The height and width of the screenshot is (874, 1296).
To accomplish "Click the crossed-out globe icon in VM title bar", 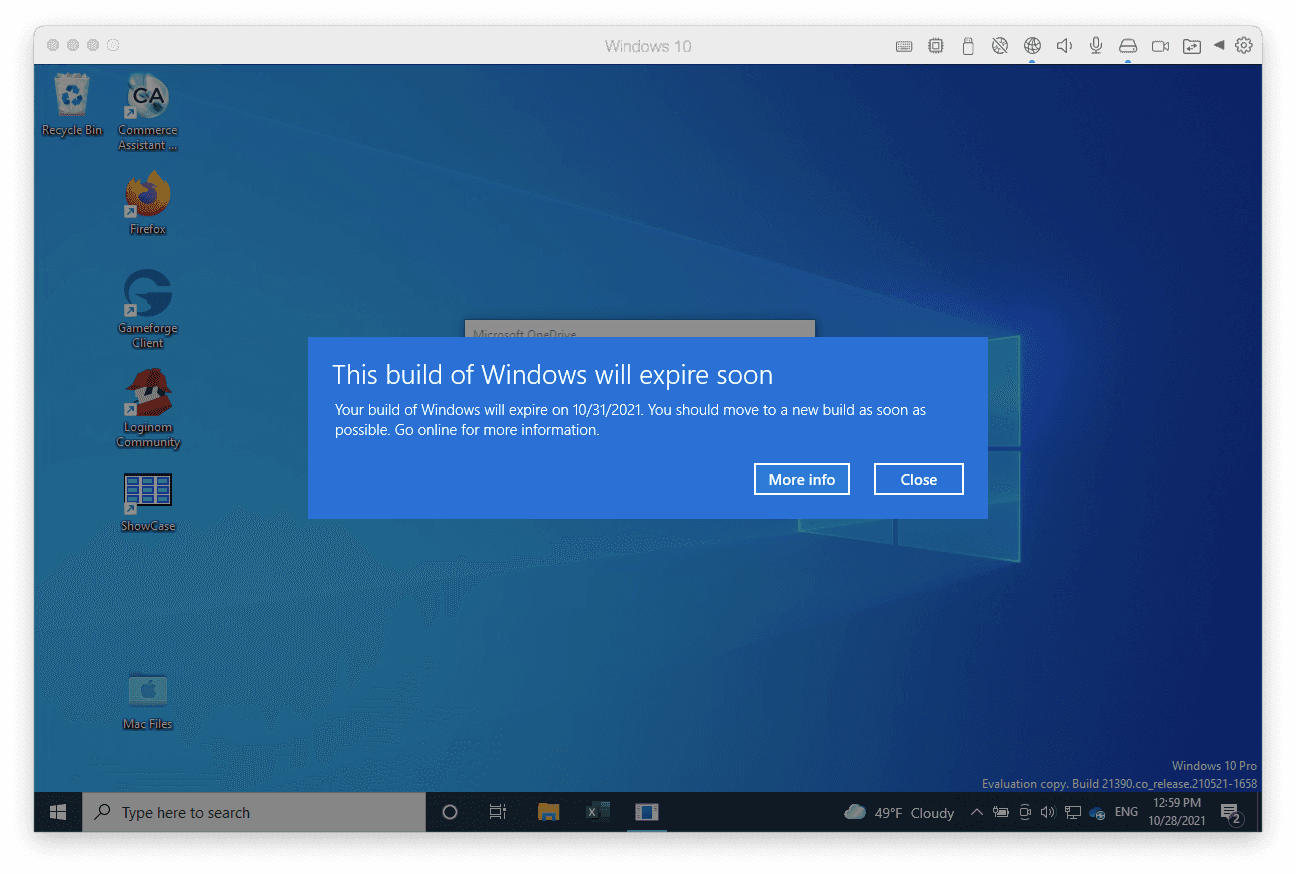I will click(999, 46).
